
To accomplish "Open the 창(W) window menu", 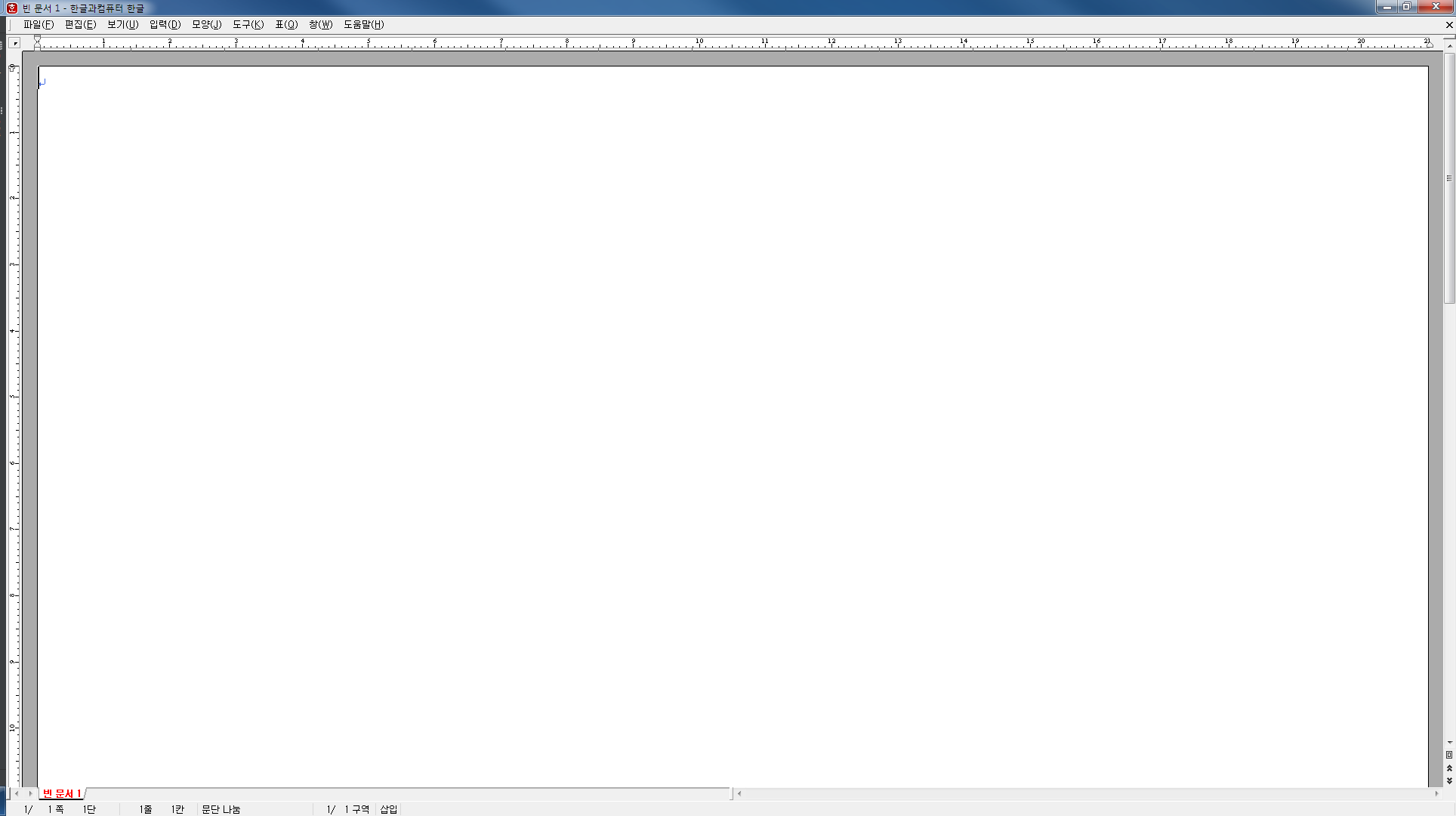I will tap(320, 24).
